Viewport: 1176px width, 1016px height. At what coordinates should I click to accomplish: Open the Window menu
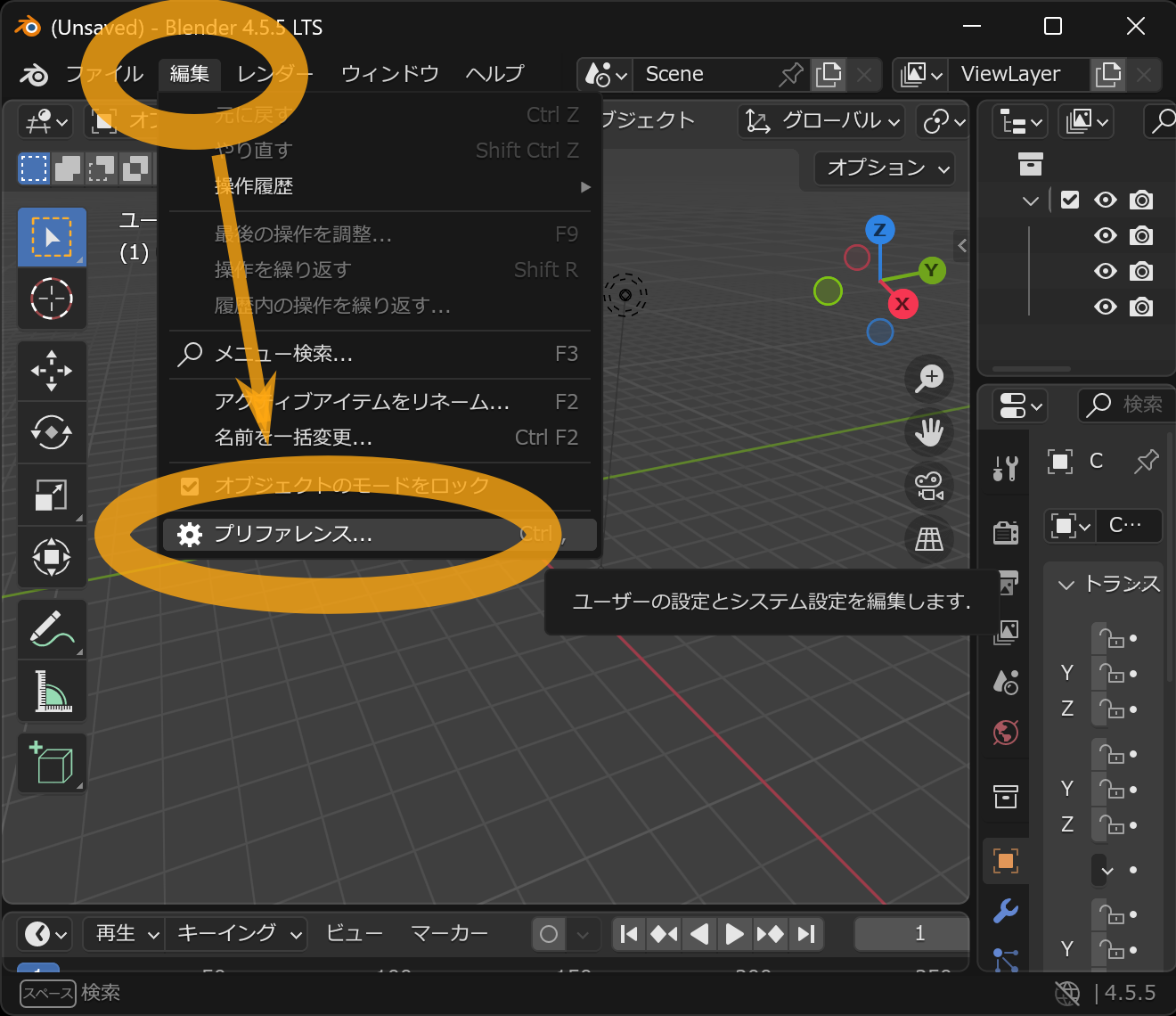[389, 74]
